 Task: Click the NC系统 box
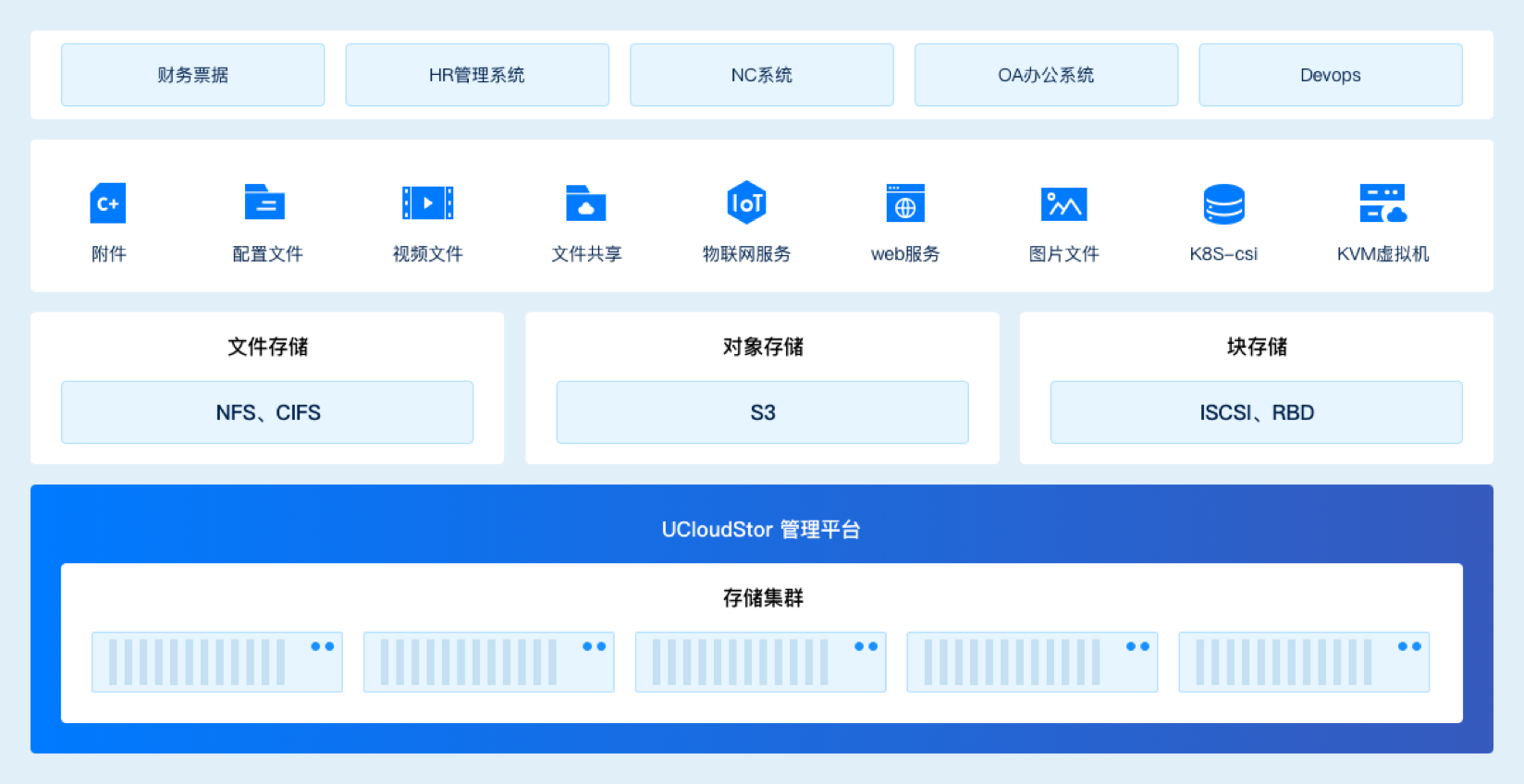[762, 75]
